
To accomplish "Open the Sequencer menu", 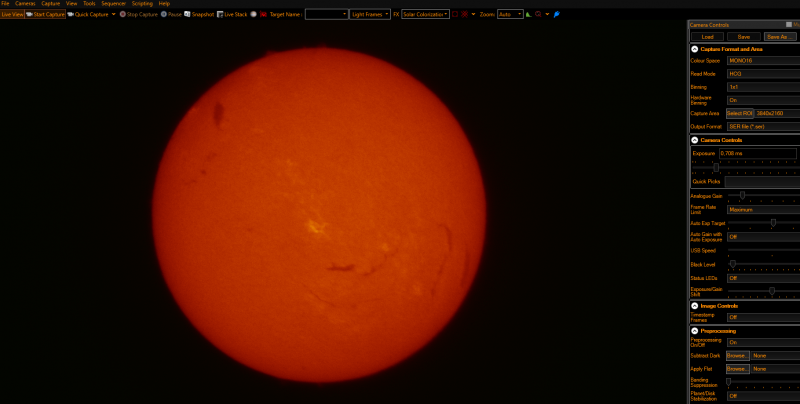I will 113,3.
